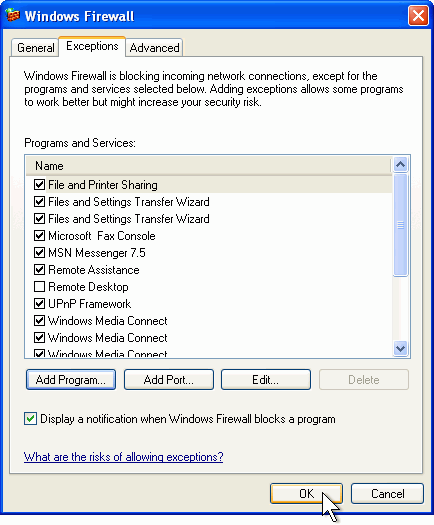
Task: Switch to the General tab
Action: pos(35,48)
